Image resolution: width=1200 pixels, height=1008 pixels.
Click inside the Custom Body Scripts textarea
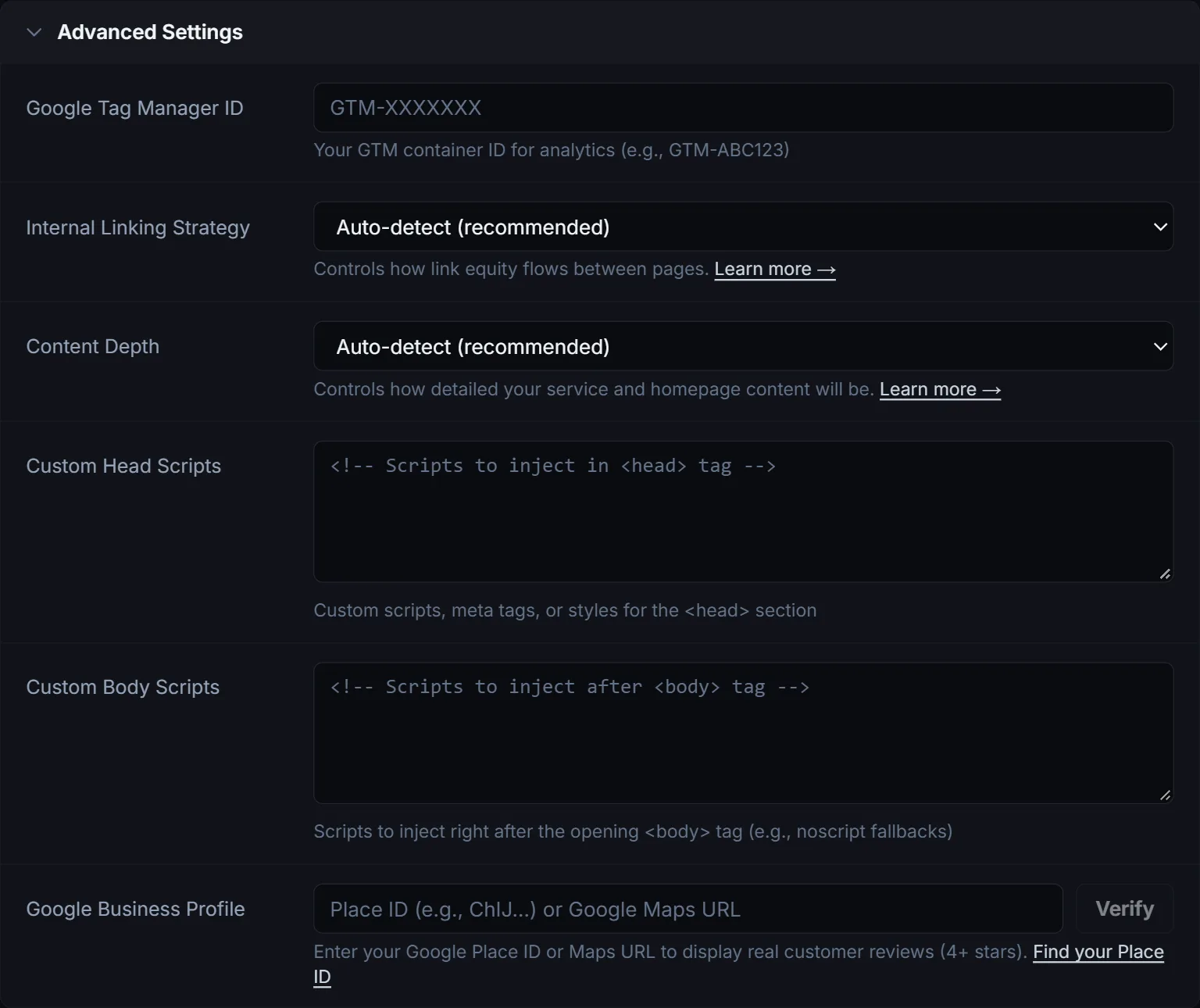(743, 733)
